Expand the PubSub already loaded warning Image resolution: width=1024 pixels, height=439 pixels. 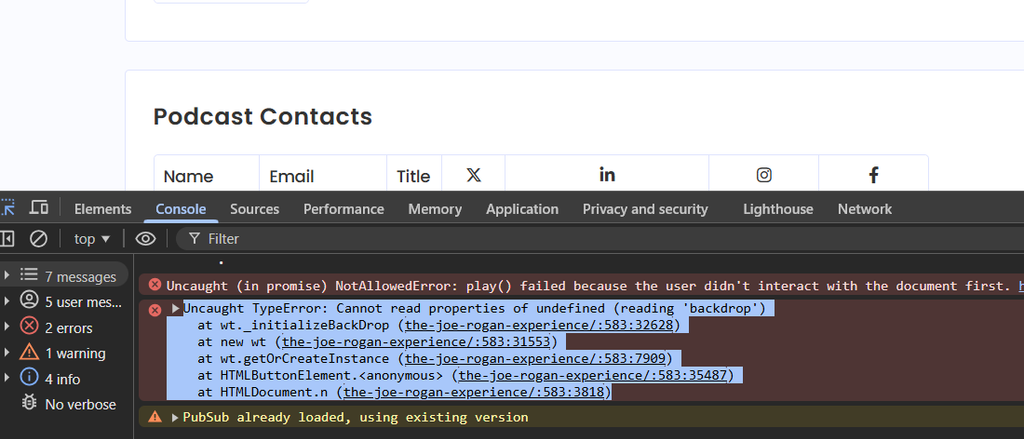[x=176, y=417]
